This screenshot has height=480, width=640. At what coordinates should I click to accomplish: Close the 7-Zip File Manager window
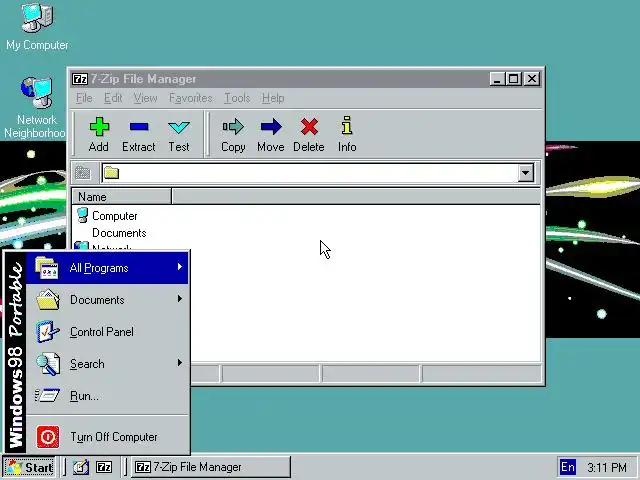click(x=532, y=79)
